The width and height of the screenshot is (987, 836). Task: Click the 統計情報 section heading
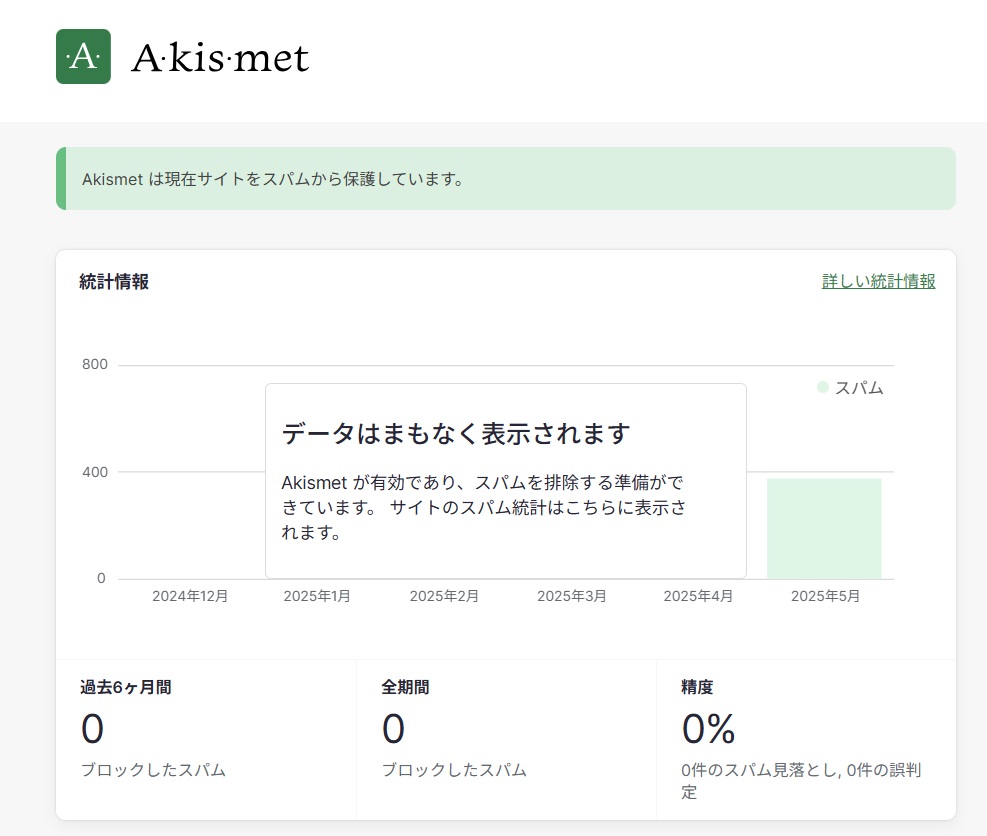pos(114,281)
